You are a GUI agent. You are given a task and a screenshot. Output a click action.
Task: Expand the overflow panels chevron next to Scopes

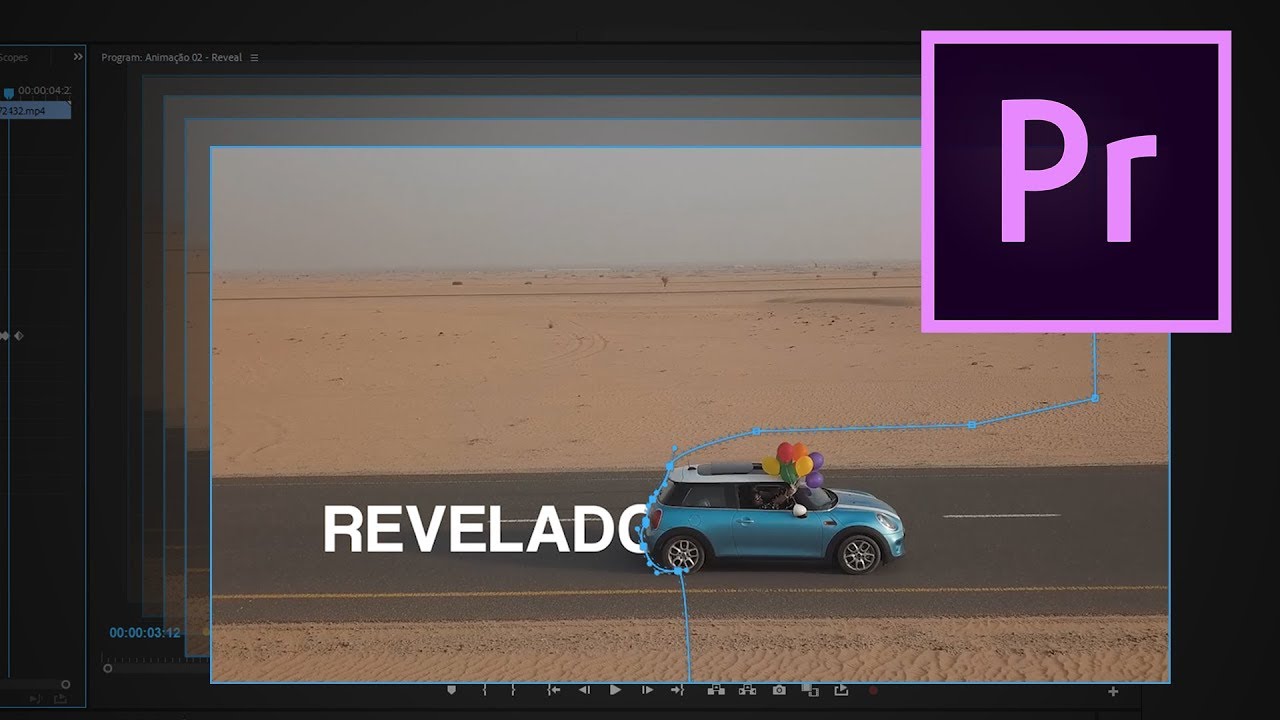pos(78,57)
